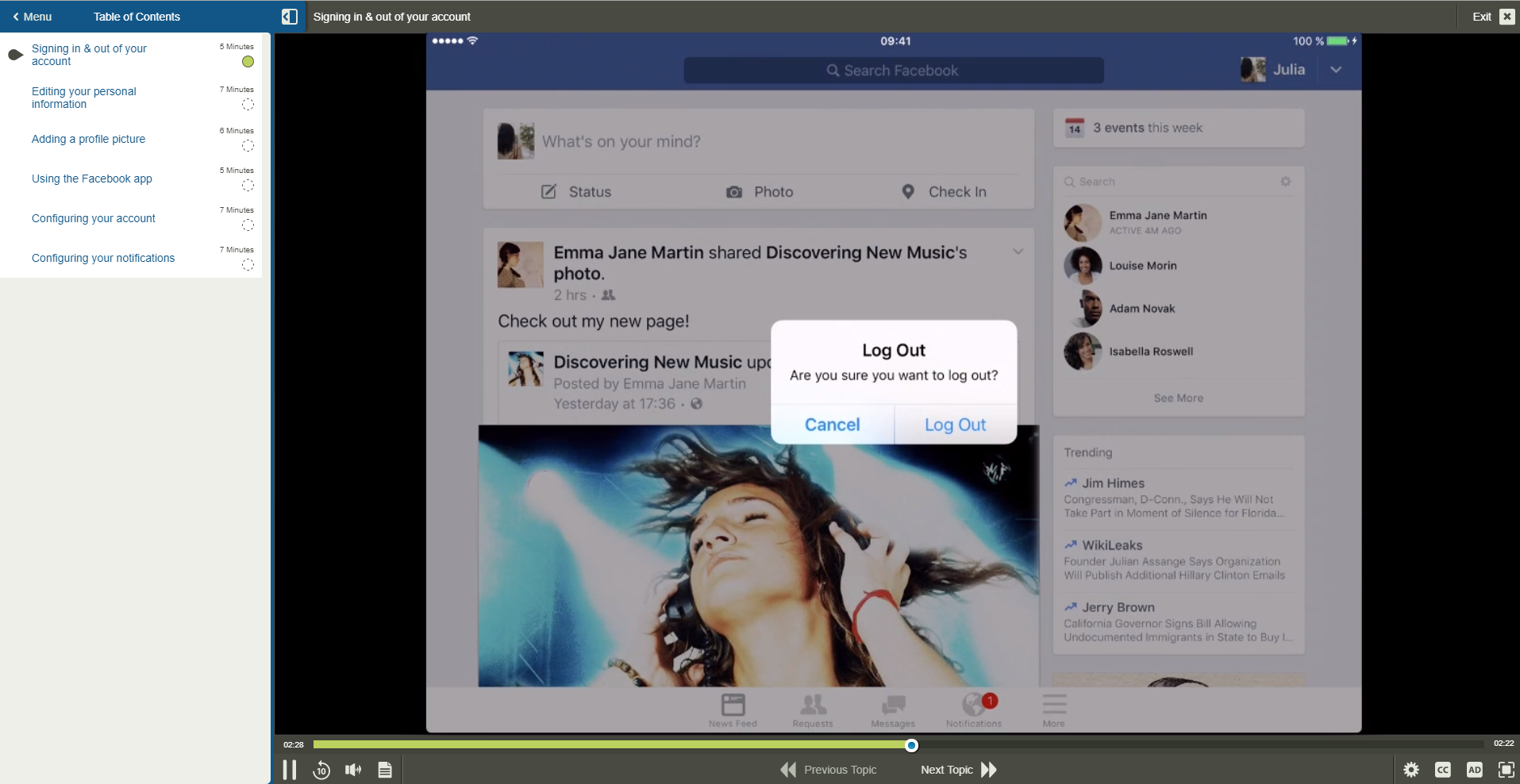Open the account dropdown next to Julia
This screenshot has height=784, width=1520.
1335,70
